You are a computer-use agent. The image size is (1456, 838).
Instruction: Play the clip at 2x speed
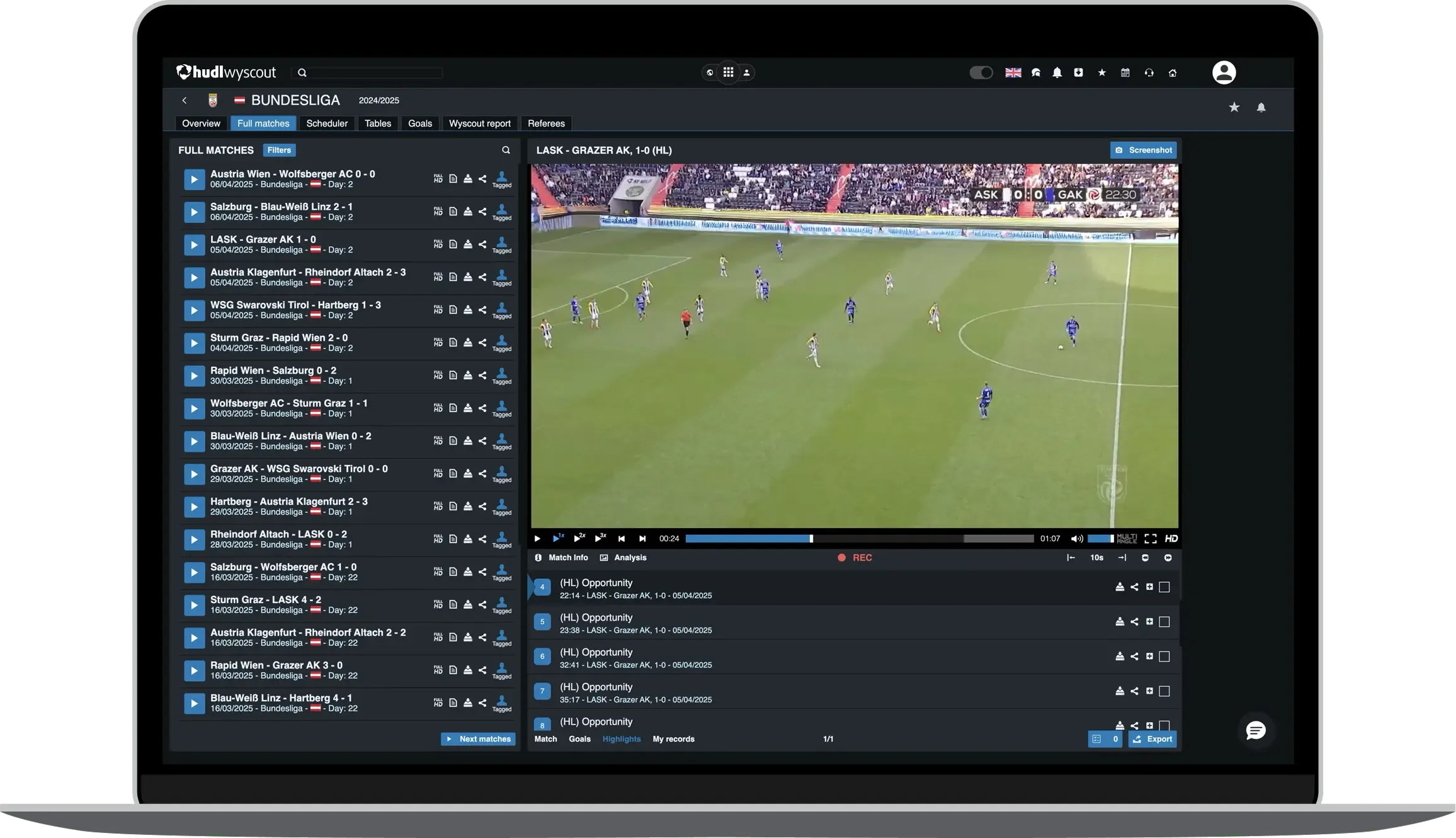pyautogui.click(x=579, y=539)
